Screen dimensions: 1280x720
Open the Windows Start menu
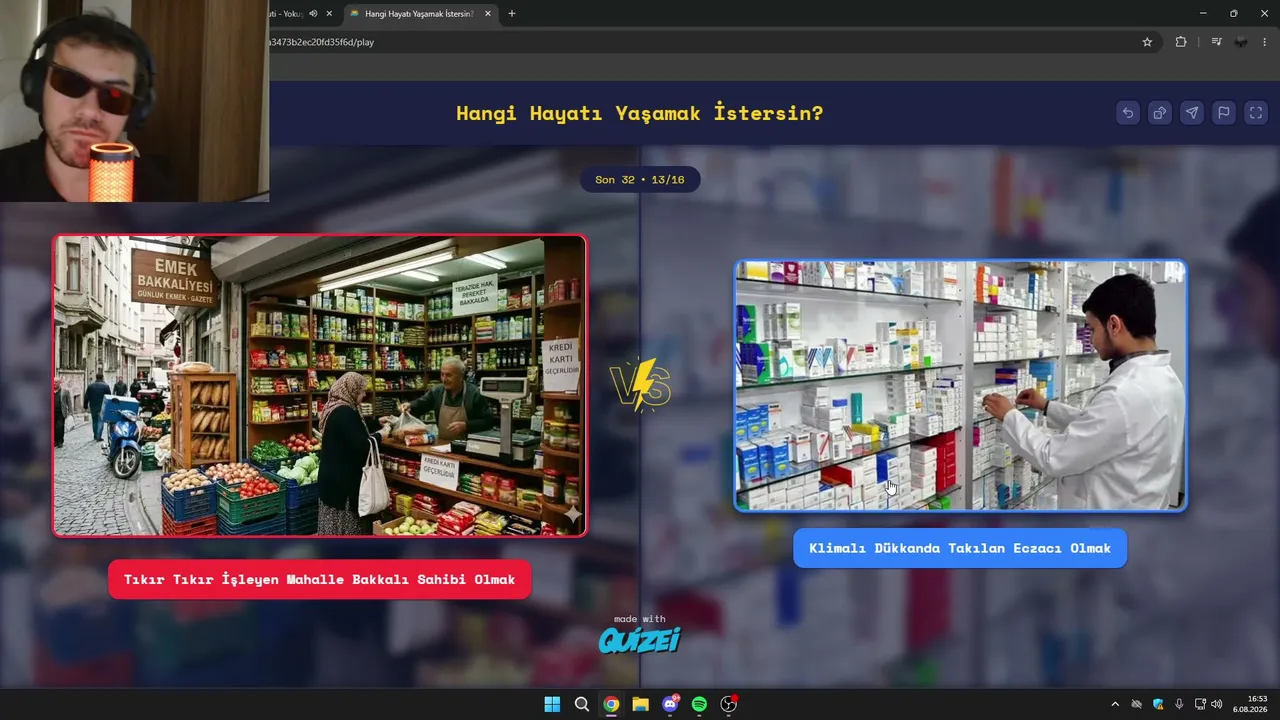coord(552,704)
